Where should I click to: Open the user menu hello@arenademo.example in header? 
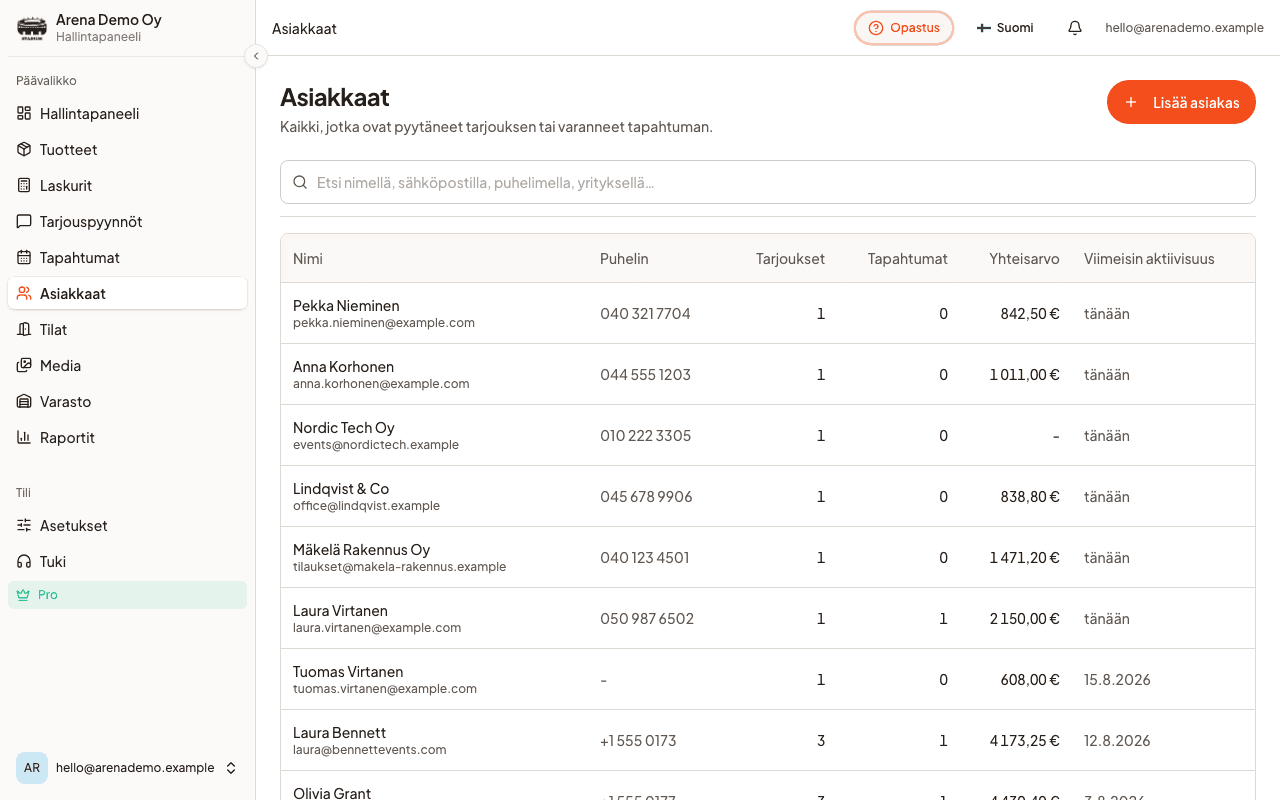point(1184,28)
